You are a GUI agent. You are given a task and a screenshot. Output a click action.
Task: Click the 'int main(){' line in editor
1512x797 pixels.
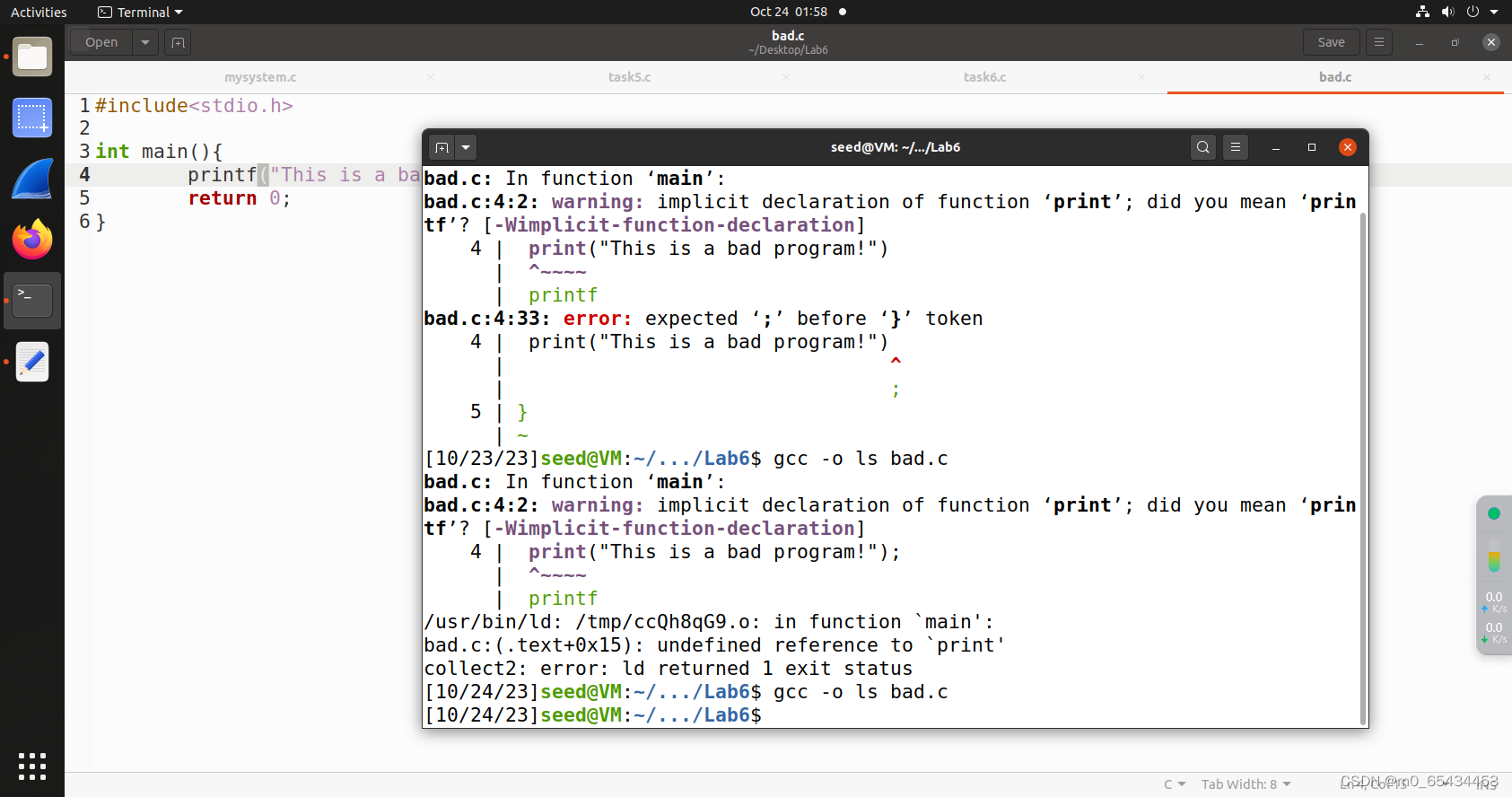pos(159,152)
